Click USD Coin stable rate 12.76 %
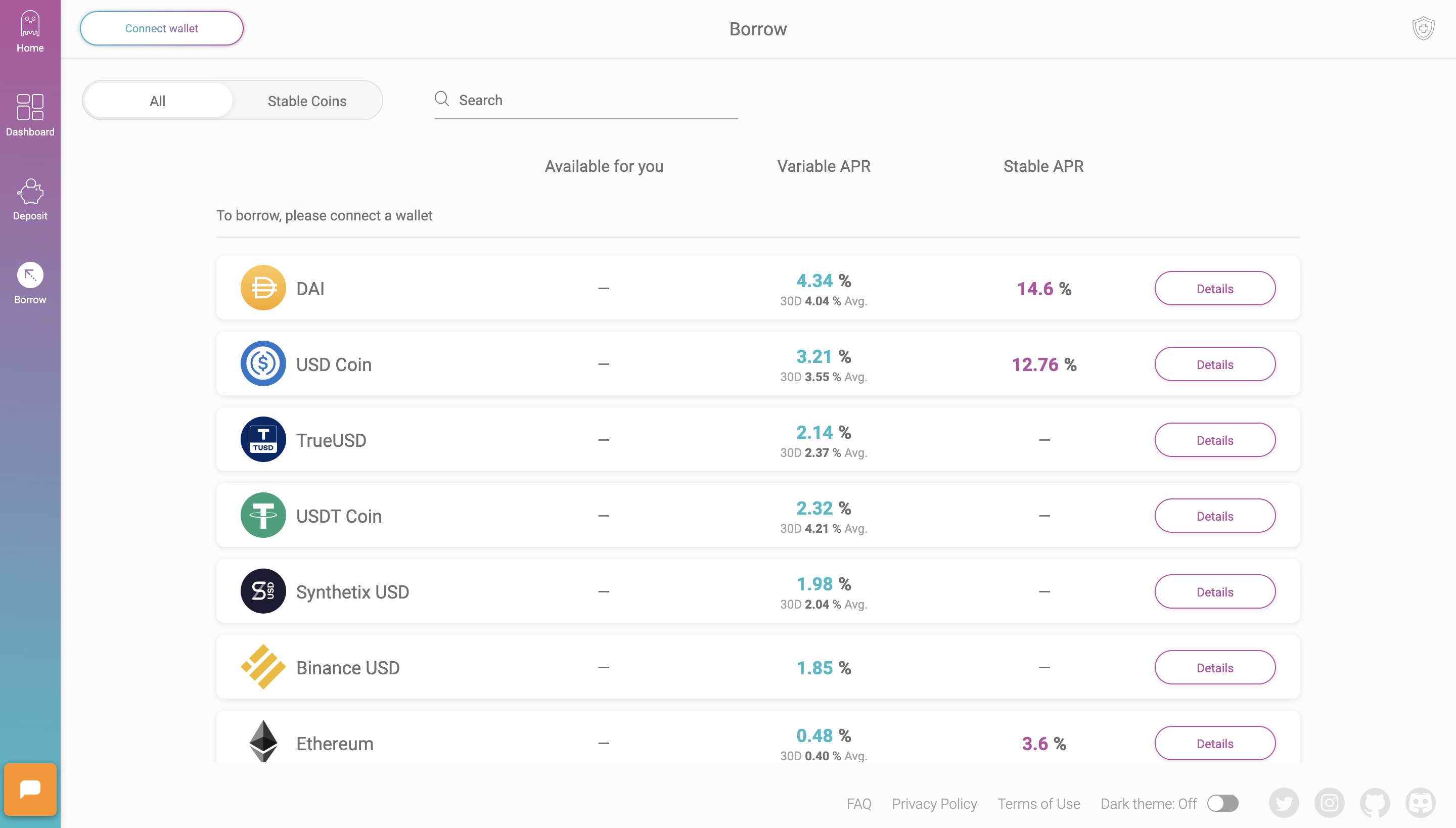The width and height of the screenshot is (1456, 828). click(1044, 364)
